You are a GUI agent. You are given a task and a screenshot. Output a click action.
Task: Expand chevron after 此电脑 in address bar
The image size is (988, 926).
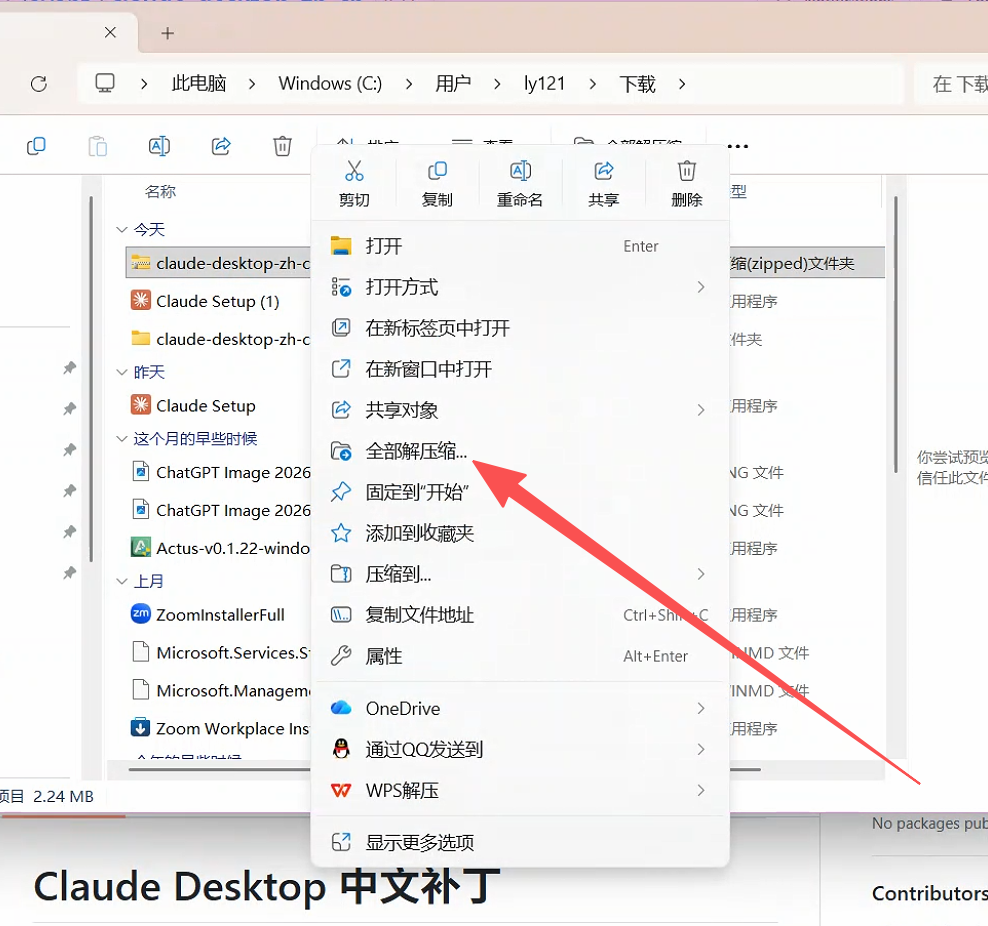(252, 84)
